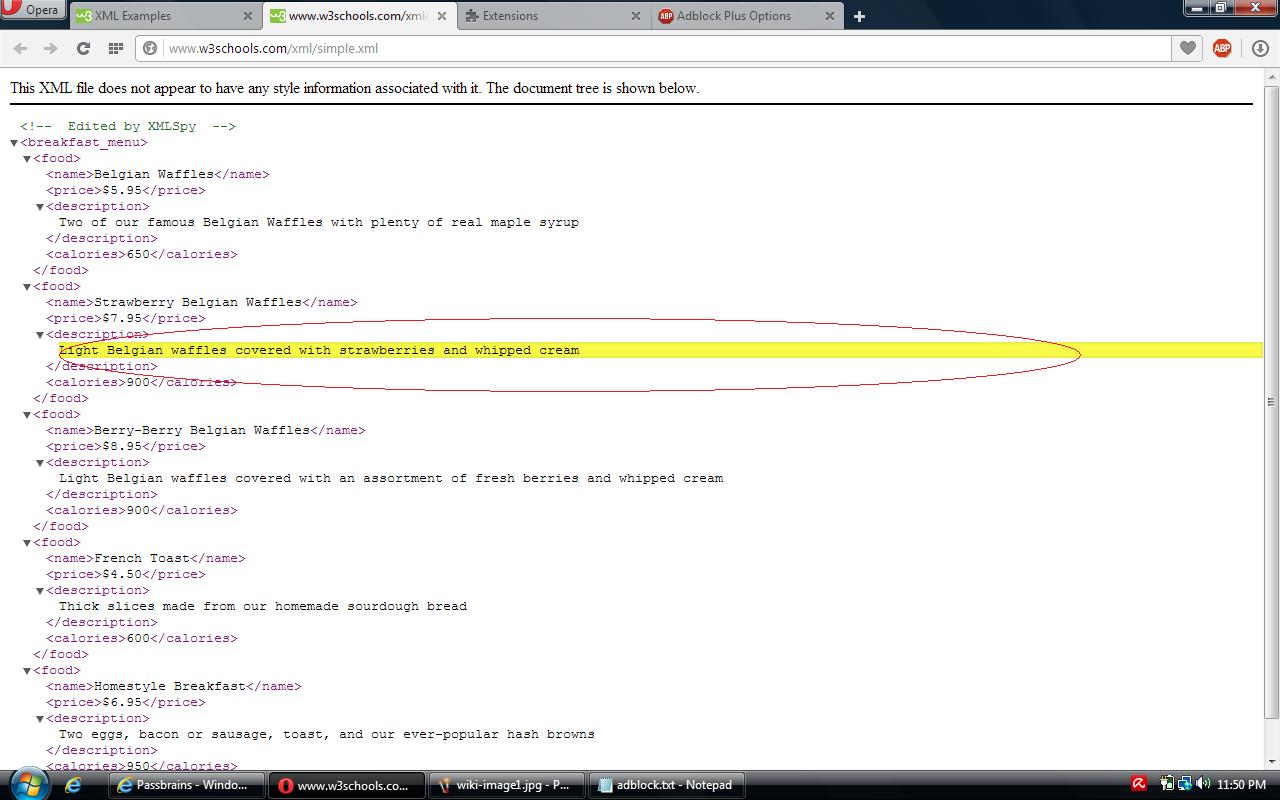Select the www.w3schools.com/xml tab
Viewport: 1280px width, 800px height.
tap(359, 16)
